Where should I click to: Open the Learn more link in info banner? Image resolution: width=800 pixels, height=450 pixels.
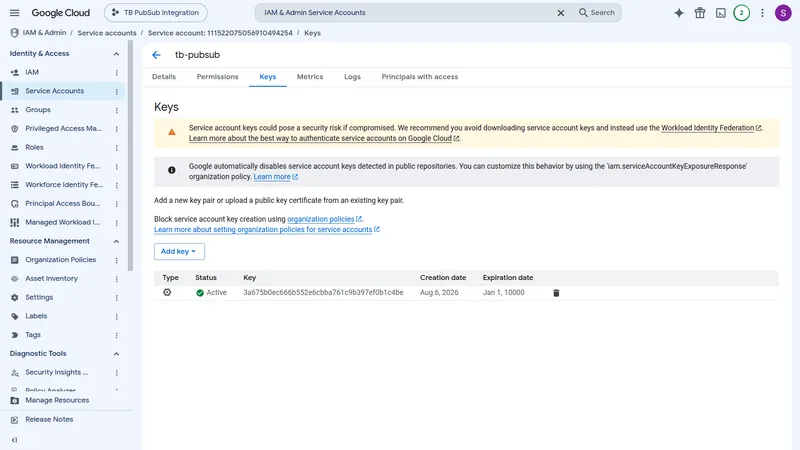[x=276, y=177]
